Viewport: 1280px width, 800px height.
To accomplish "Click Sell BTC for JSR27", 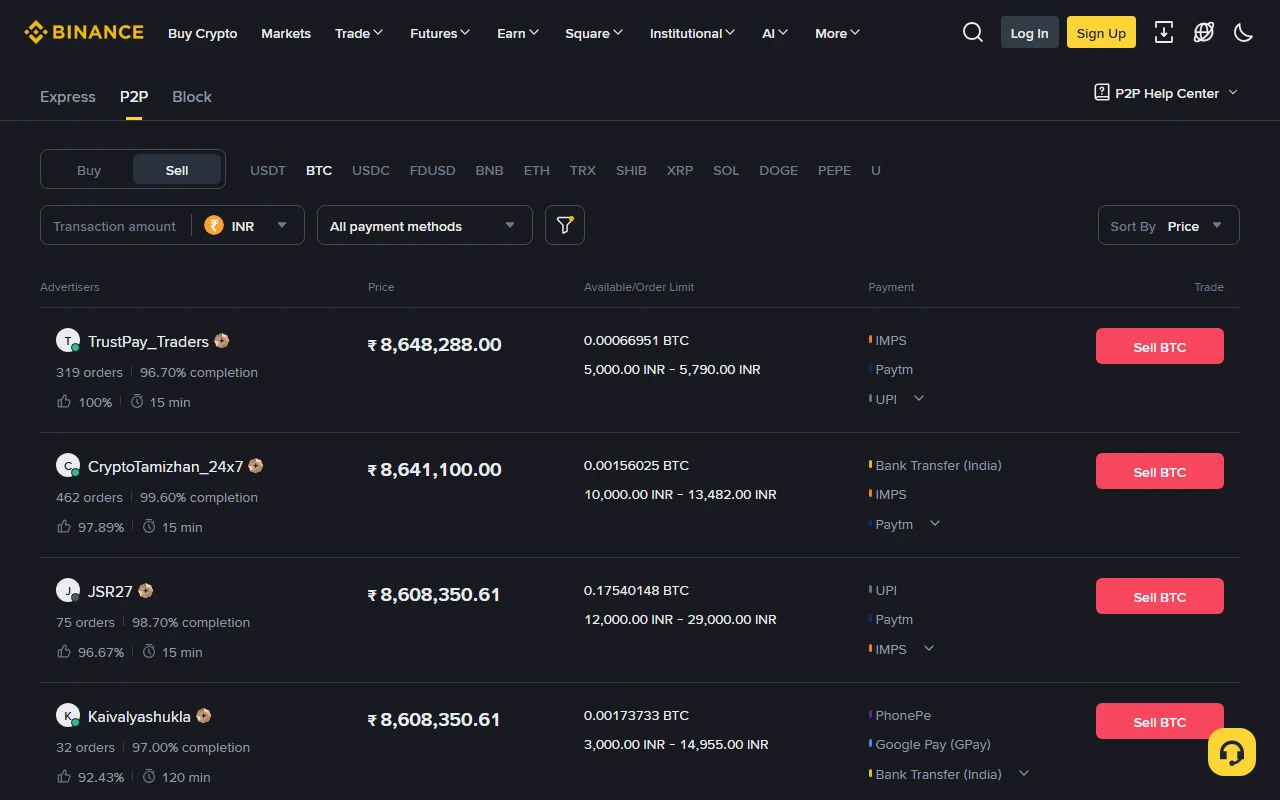I will [x=1160, y=596].
